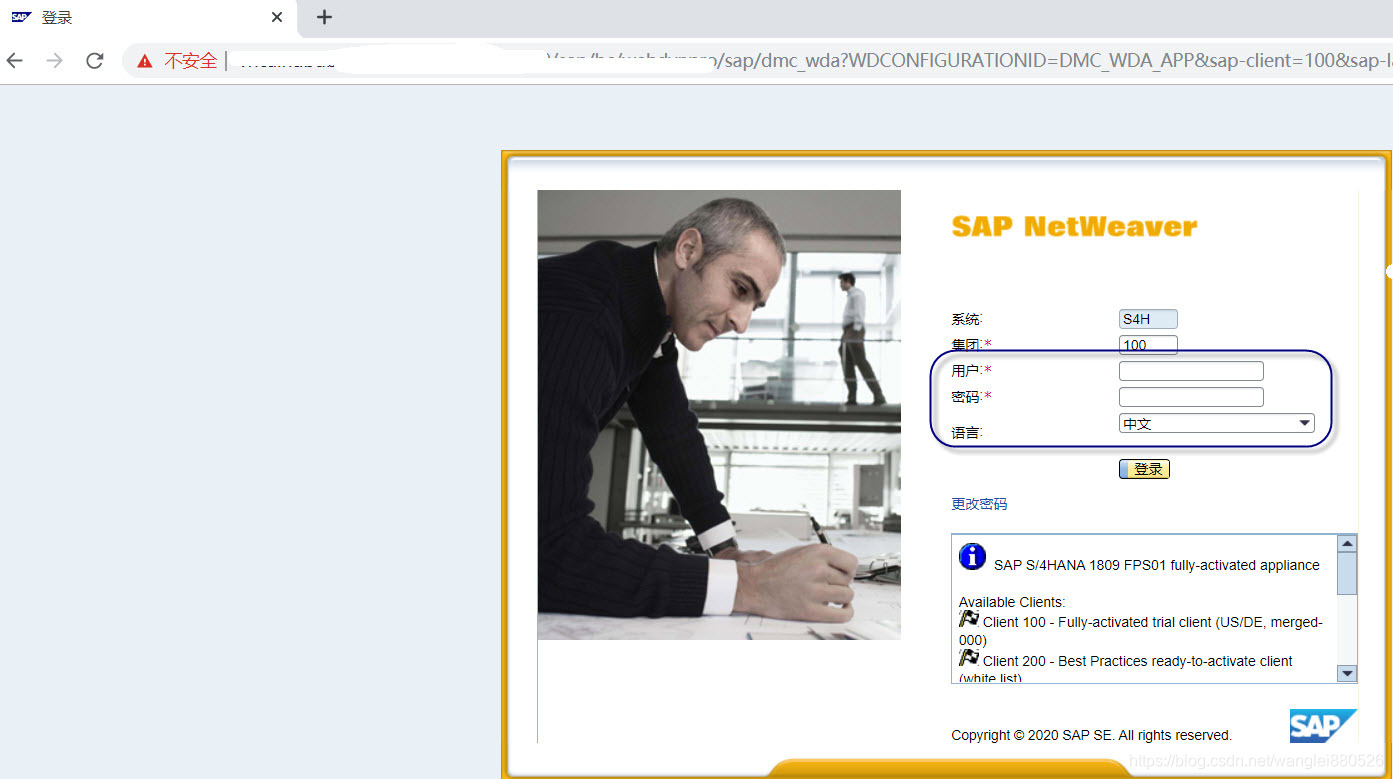
Task: Click the info box scroll-up arrow
Action: tap(1347, 543)
